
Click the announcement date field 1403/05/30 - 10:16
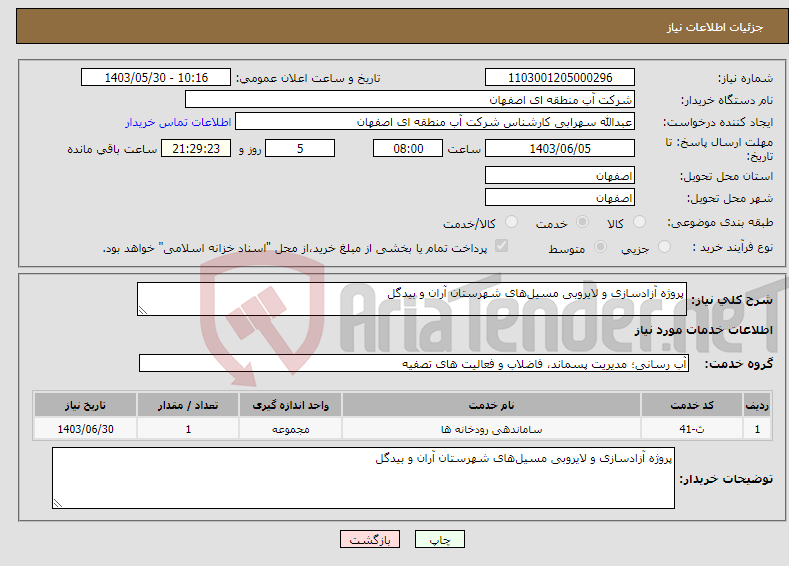[x=156, y=77]
